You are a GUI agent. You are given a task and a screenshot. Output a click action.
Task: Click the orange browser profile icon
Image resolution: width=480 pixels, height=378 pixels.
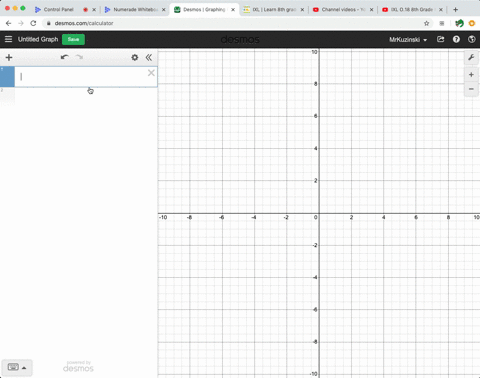coord(472,23)
